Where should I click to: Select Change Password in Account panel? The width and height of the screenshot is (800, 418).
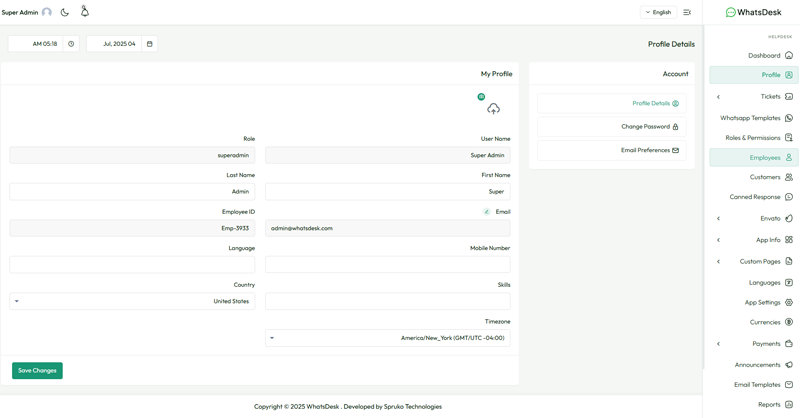pos(611,127)
